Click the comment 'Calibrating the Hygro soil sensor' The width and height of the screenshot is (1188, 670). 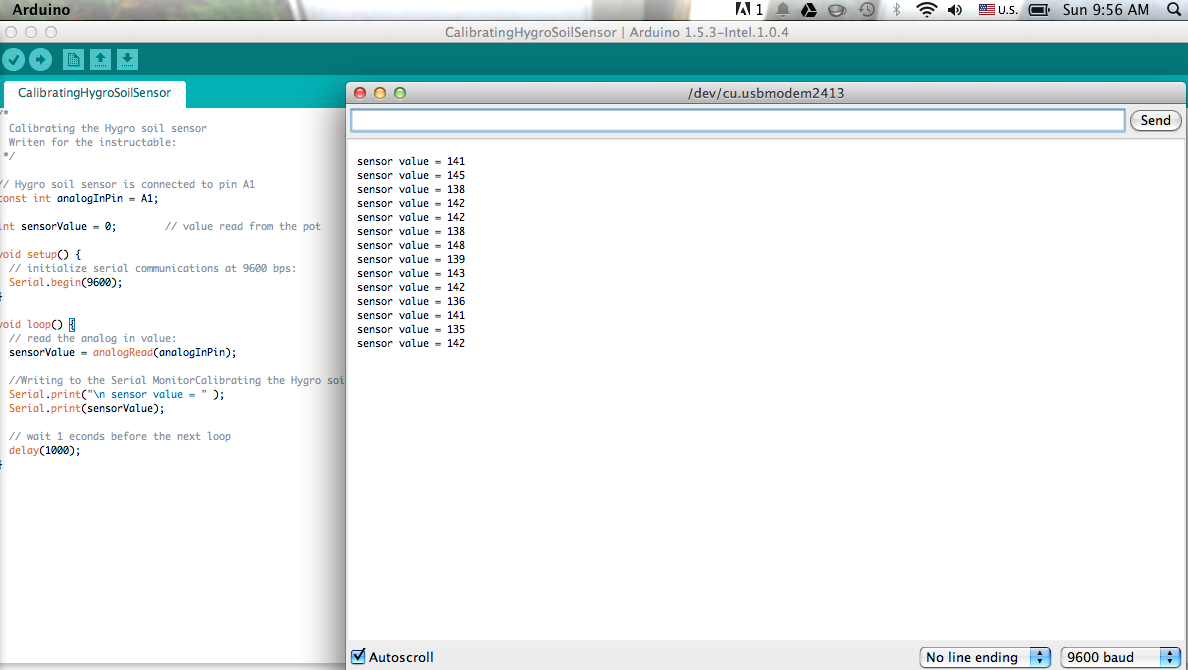pyautogui.click(x=108, y=129)
